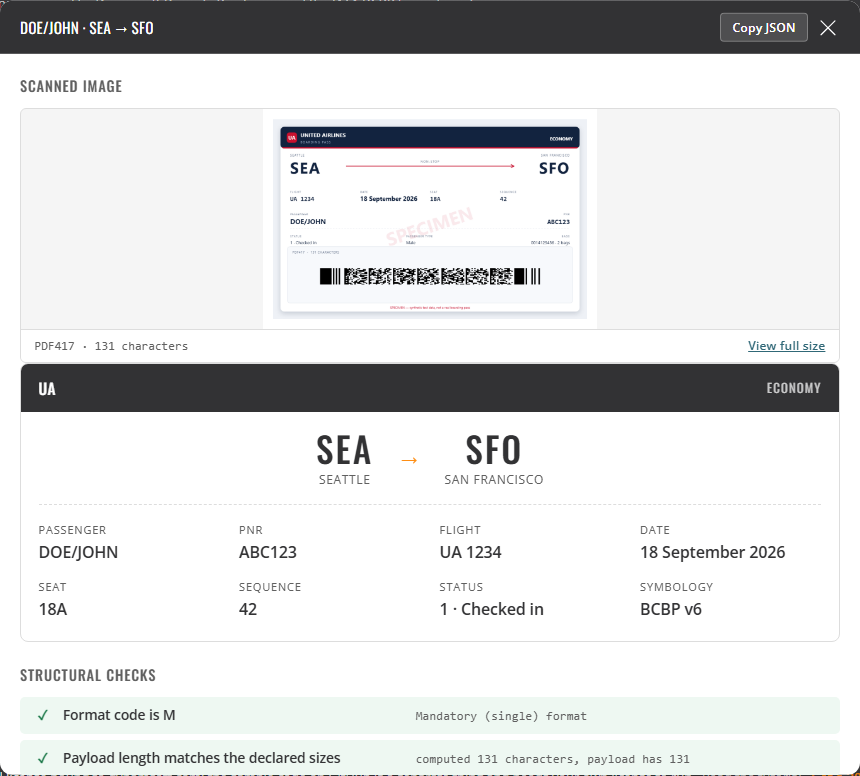Image resolution: width=860 pixels, height=776 pixels.
Task: Click the SYMBOLOGY field label
Action: tap(676, 587)
